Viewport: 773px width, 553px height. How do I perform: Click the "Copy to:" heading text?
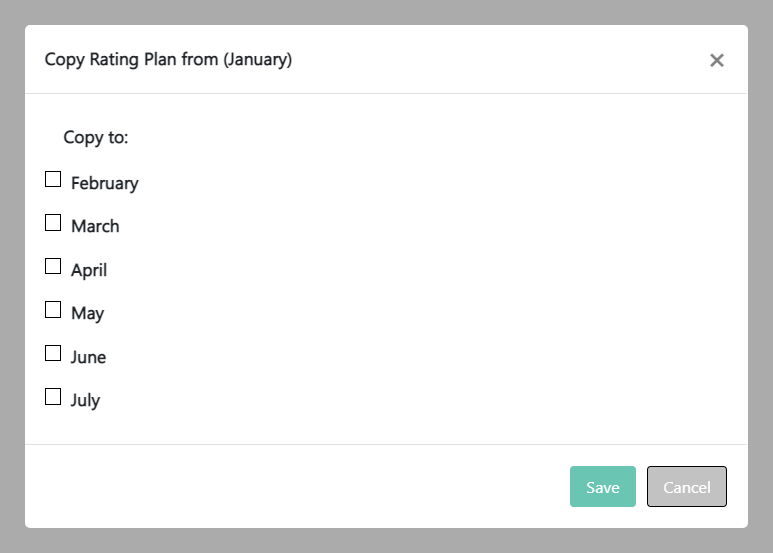(96, 137)
